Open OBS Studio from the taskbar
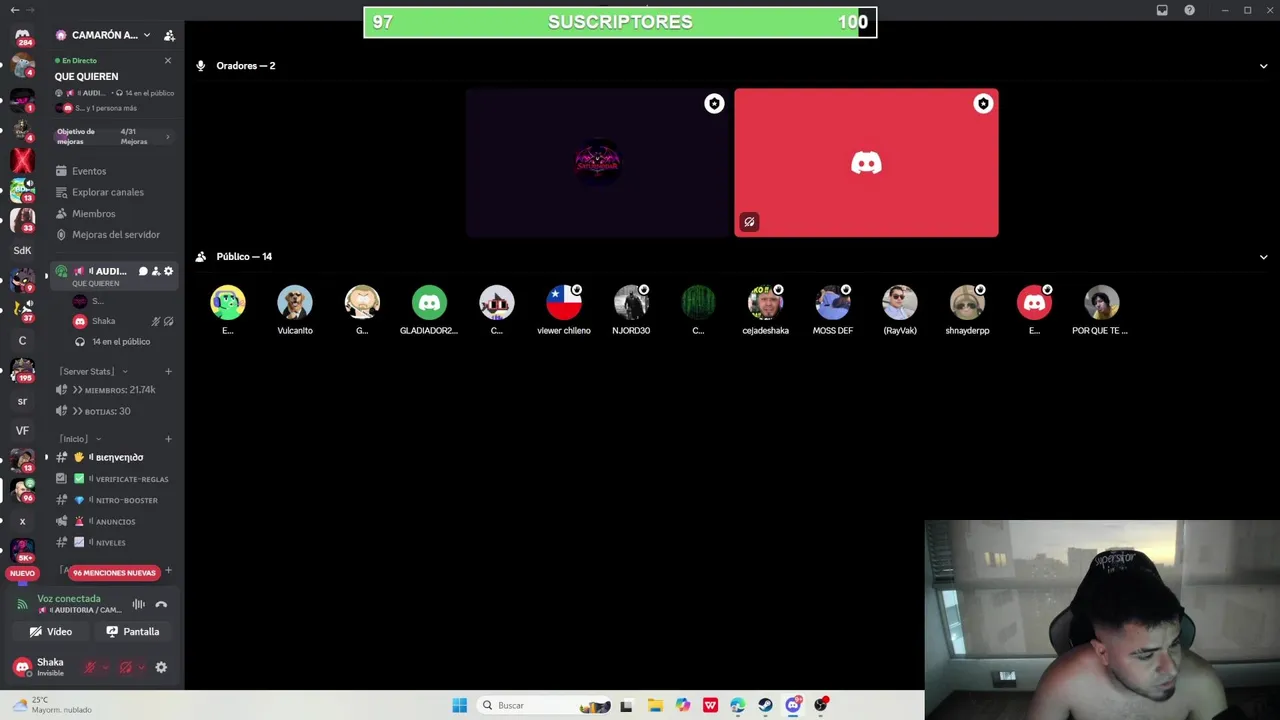This screenshot has width=1280, height=720. point(821,705)
